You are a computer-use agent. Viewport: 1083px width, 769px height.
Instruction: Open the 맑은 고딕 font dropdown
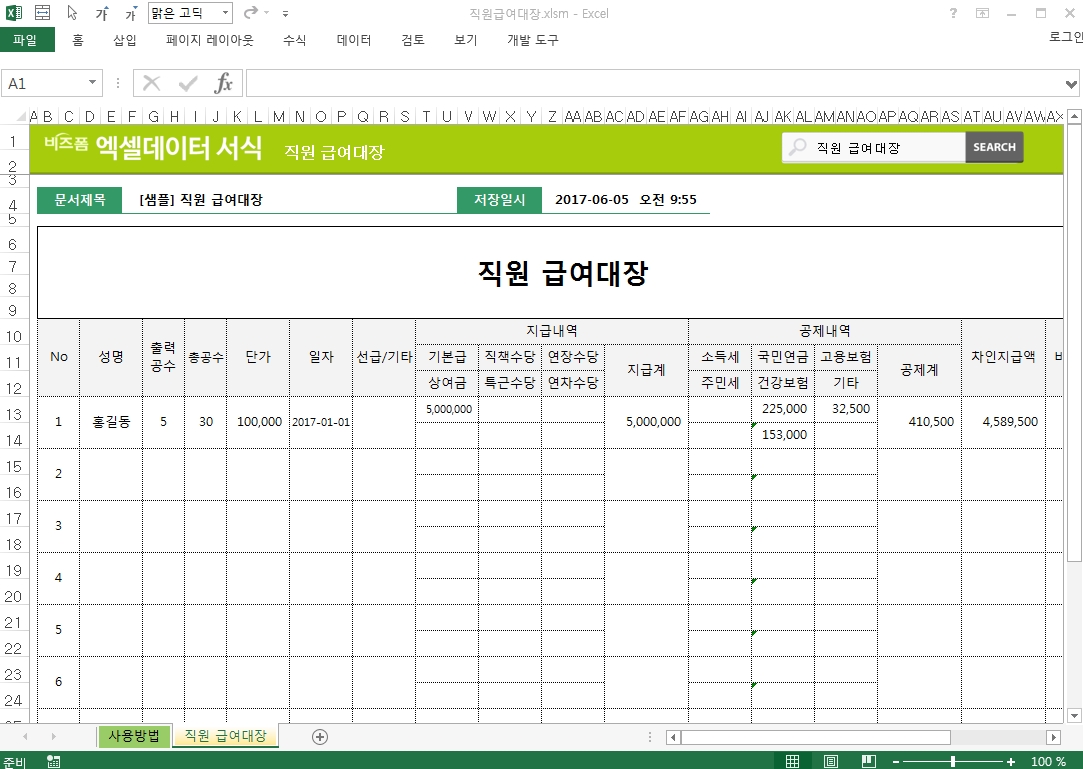coord(225,12)
